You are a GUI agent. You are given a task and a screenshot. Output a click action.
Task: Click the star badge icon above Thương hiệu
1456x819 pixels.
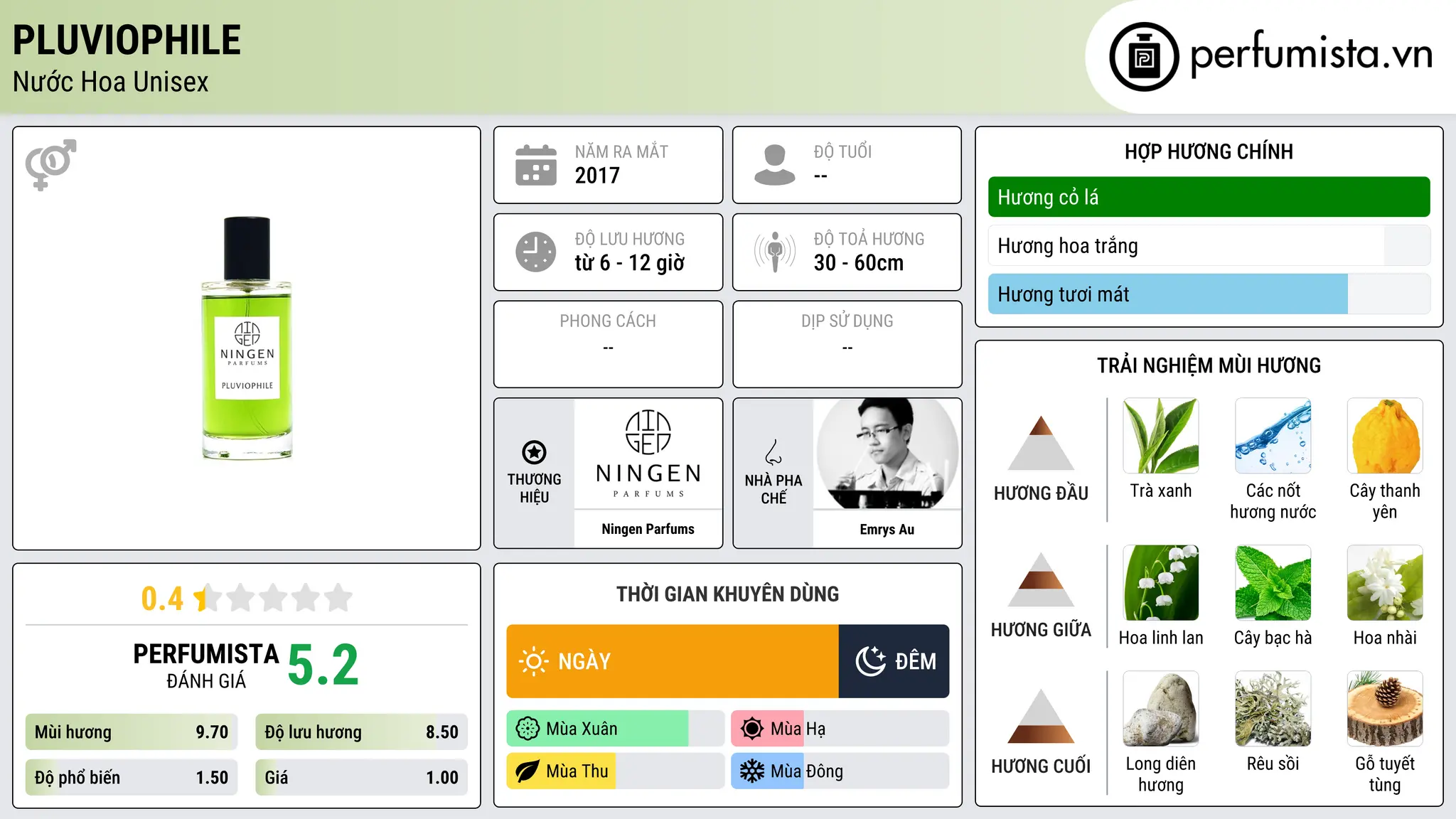(534, 452)
